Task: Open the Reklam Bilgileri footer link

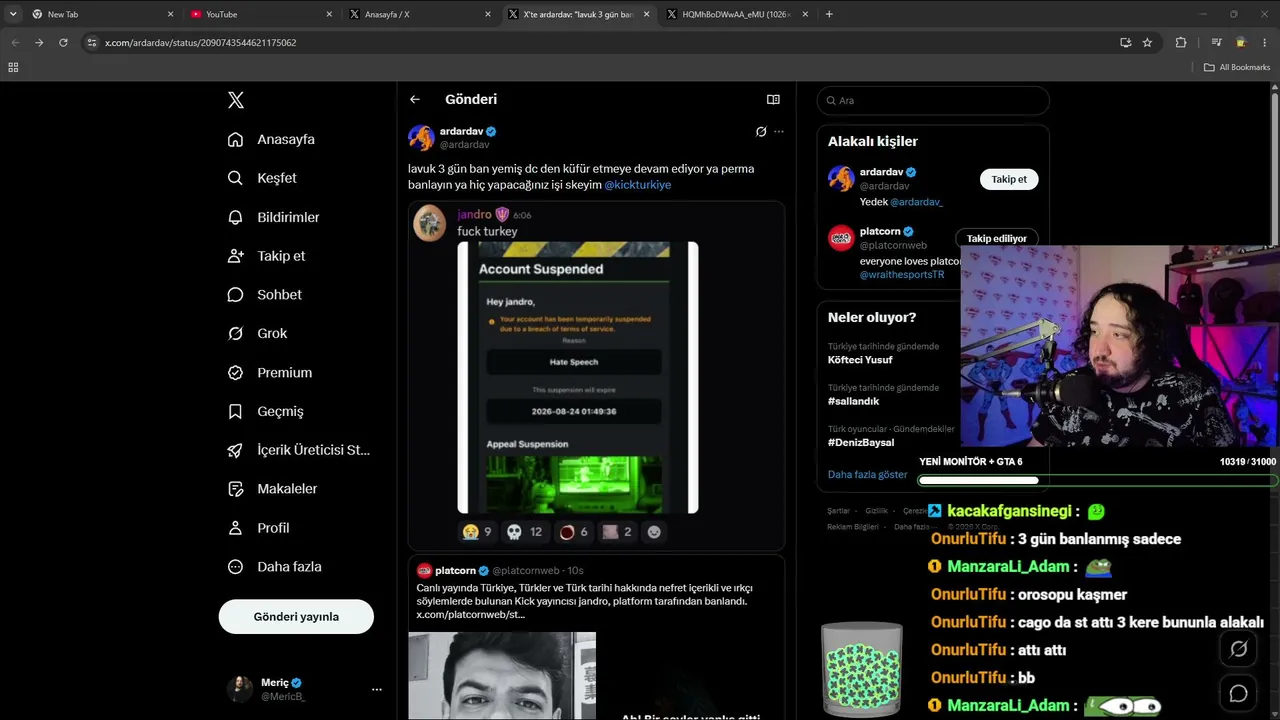Action: [x=853, y=527]
